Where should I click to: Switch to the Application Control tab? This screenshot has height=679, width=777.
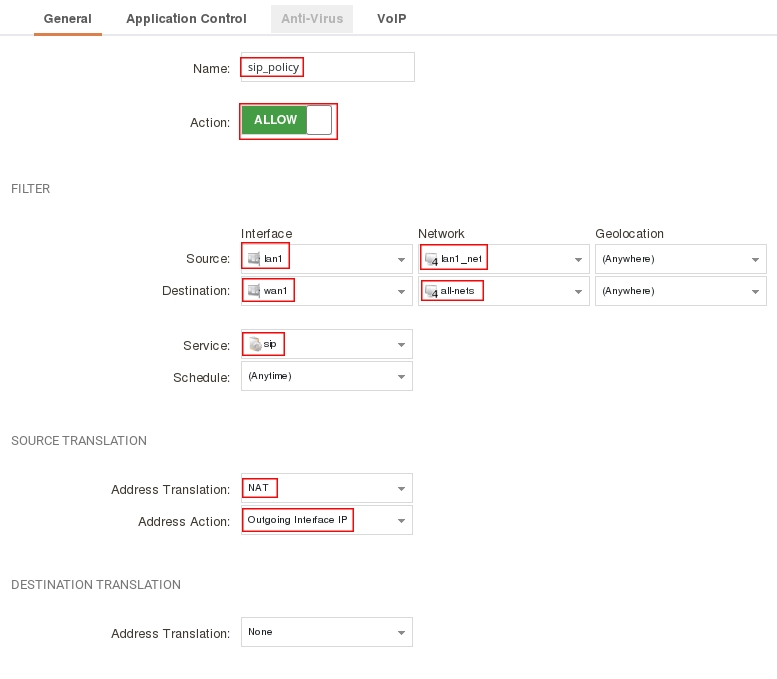[186, 19]
